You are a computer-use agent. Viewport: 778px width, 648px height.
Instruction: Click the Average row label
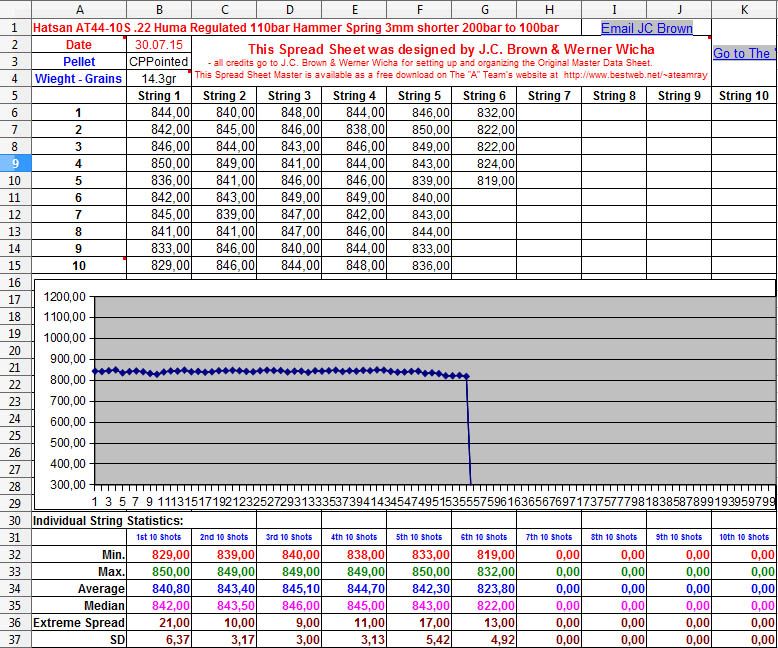click(79, 588)
